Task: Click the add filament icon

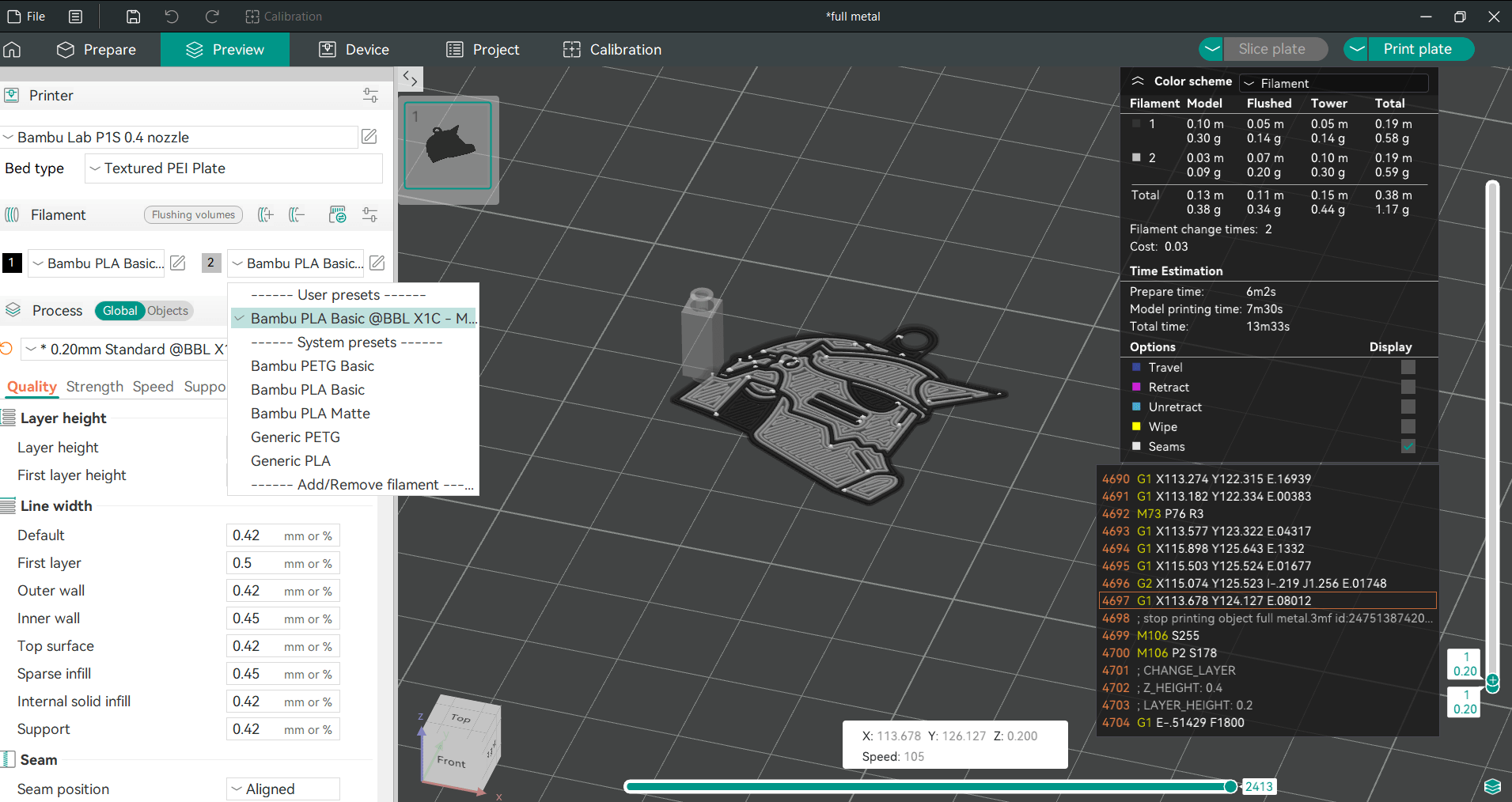Action: coord(266,215)
